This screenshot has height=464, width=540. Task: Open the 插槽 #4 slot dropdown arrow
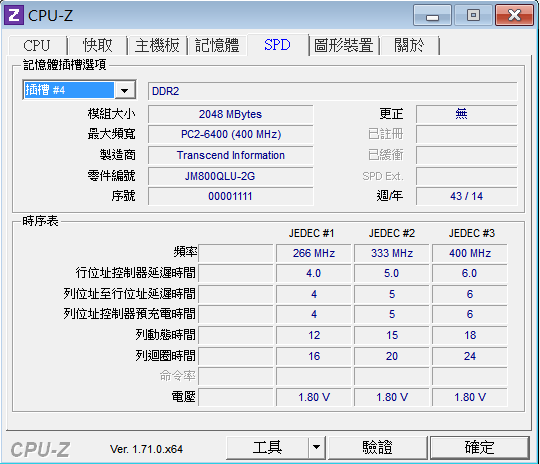pos(124,91)
